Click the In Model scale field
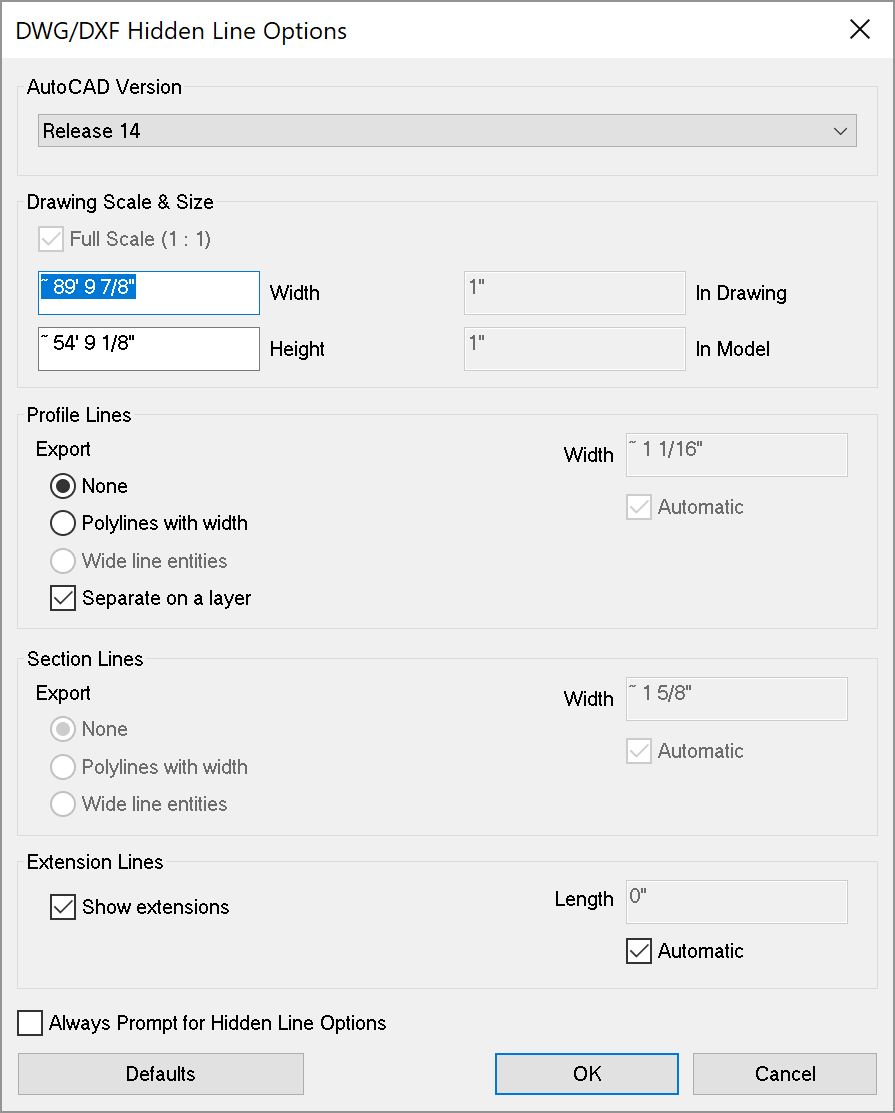Screen dimensions: 895x1113 click(574, 349)
